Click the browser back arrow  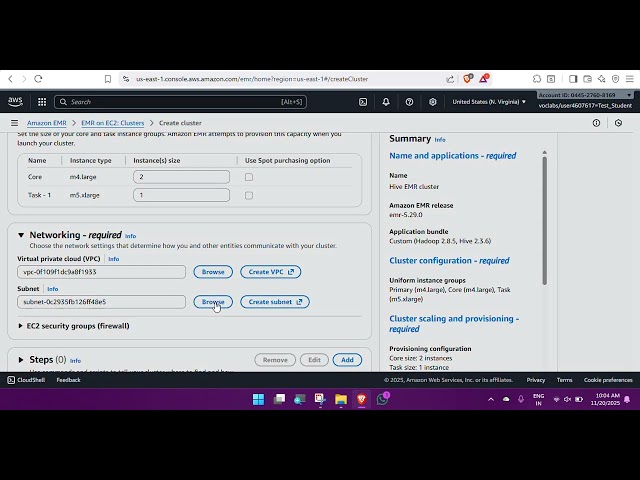(x=11, y=79)
